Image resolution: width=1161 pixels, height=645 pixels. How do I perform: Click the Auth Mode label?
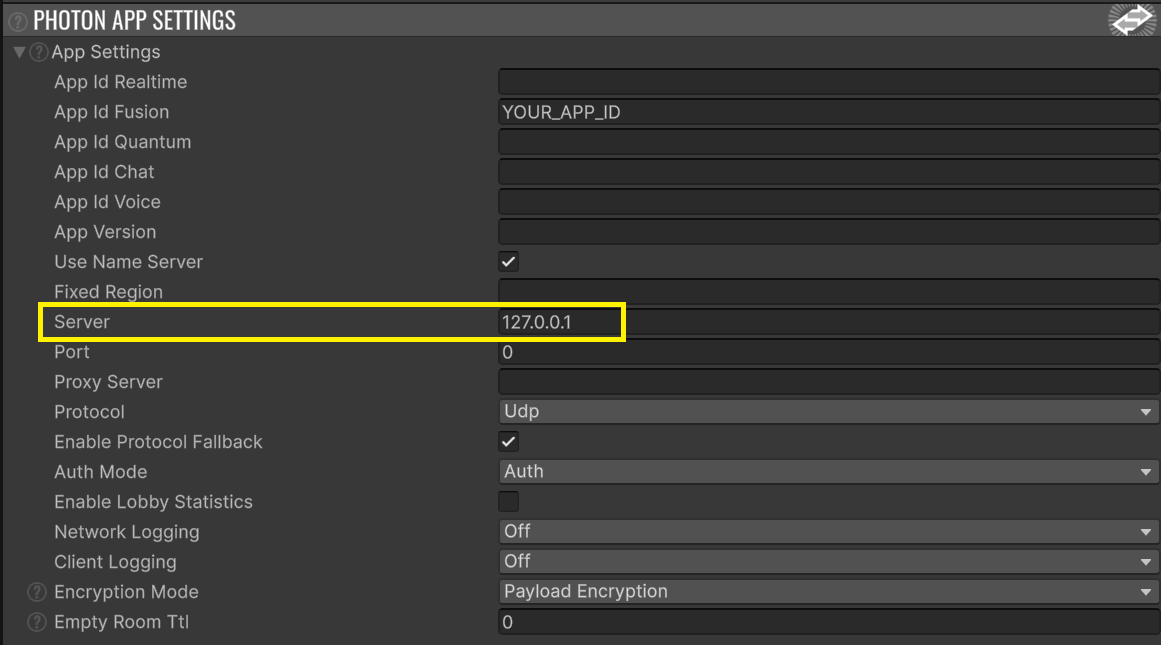tap(101, 472)
